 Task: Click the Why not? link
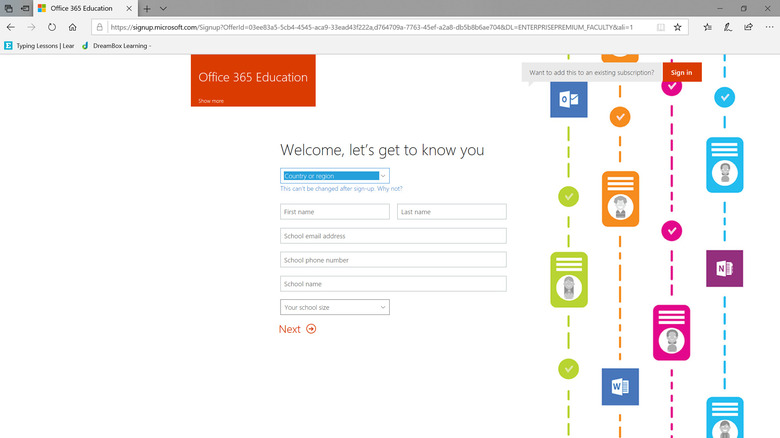point(390,188)
